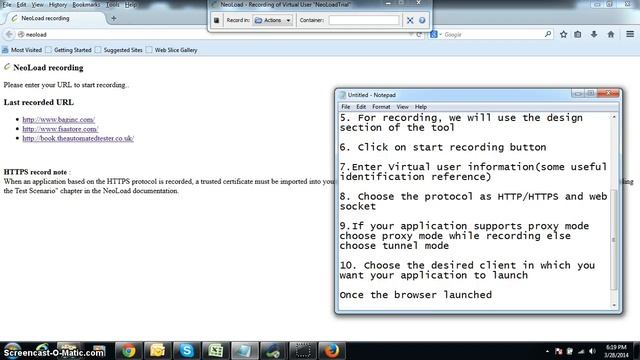Open Web Slice Gallery bookmark
Image resolution: width=640 pixels, height=360 pixels.
(x=172, y=50)
